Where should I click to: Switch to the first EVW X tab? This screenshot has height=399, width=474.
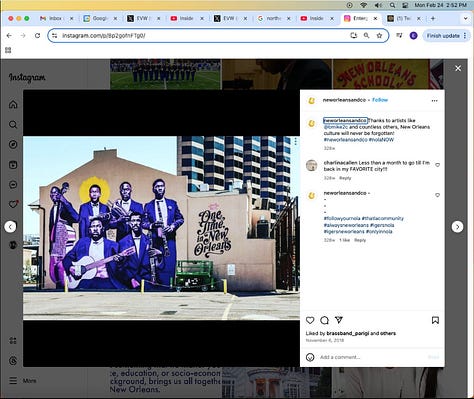(143, 19)
